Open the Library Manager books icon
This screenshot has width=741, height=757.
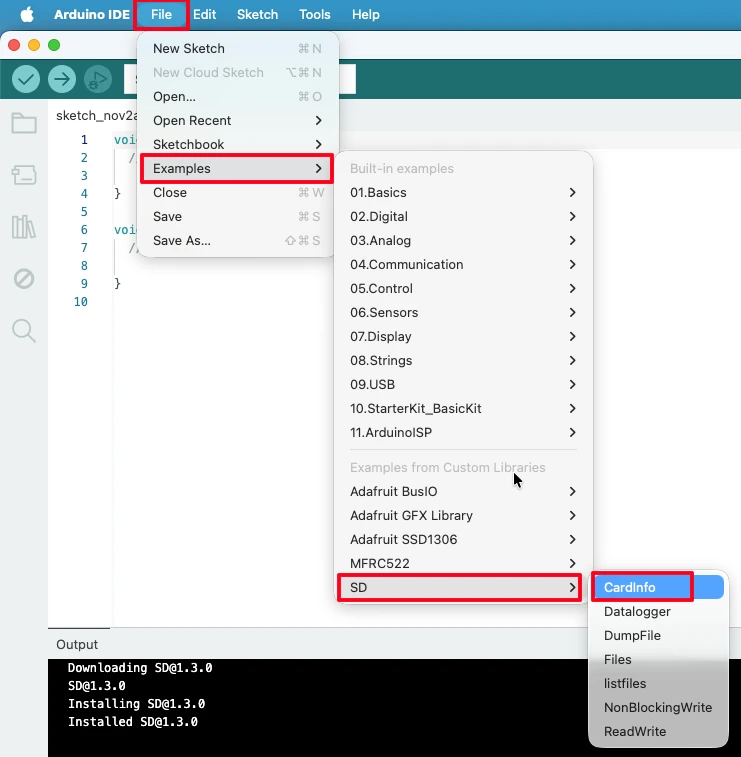click(24, 226)
